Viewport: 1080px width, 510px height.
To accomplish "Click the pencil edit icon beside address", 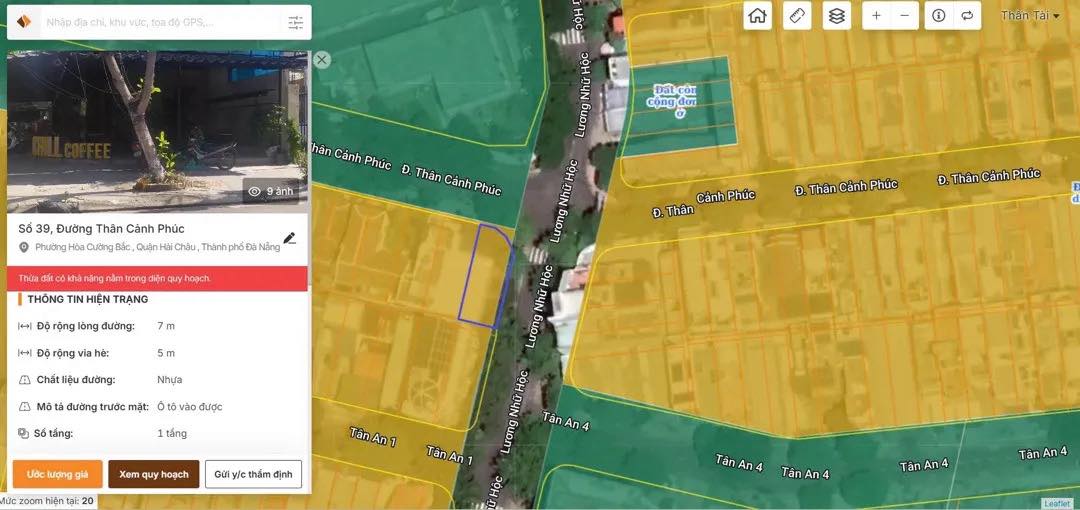I will click(289, 238).
